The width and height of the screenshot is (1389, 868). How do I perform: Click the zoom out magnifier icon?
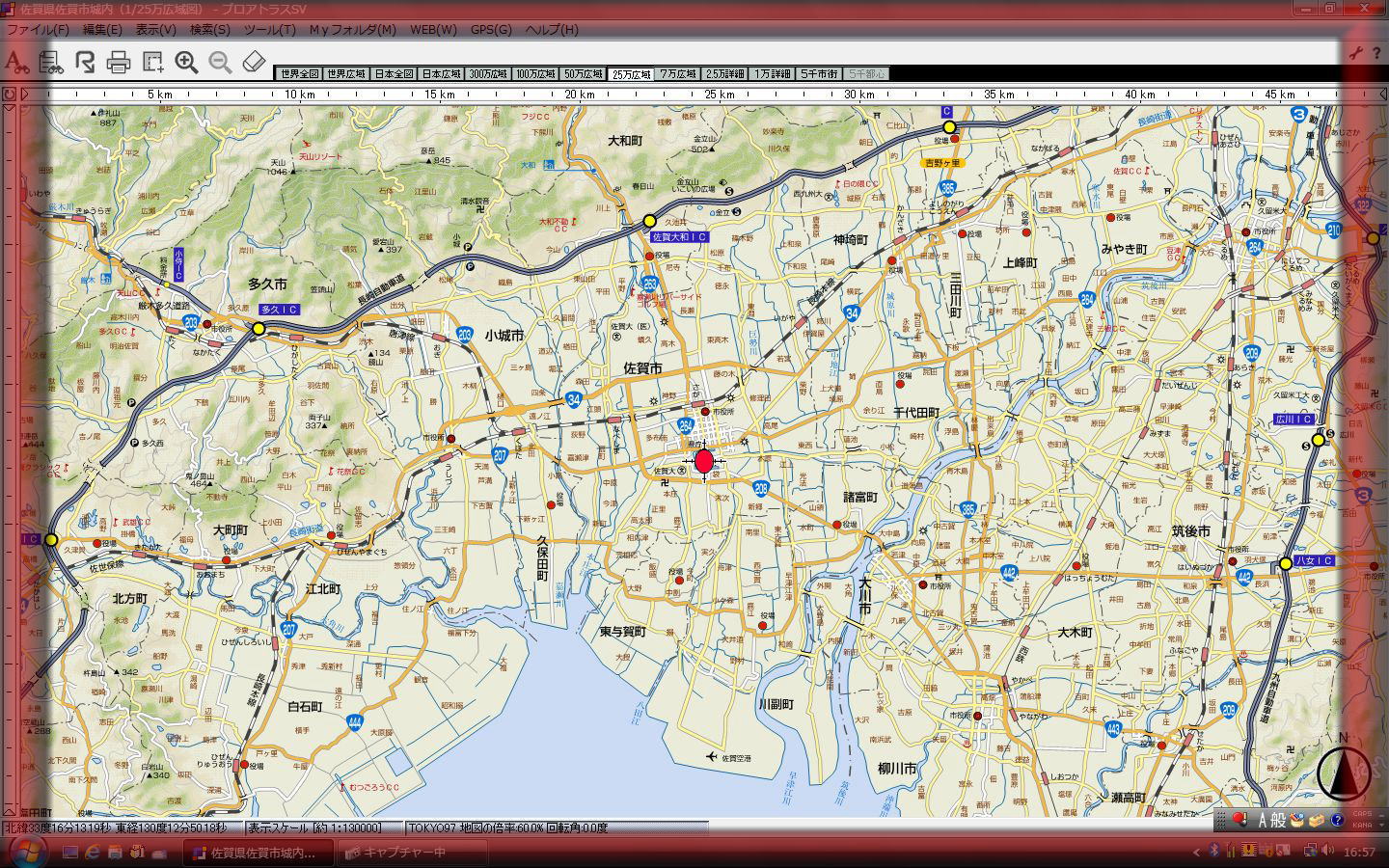tap(220, 64)
